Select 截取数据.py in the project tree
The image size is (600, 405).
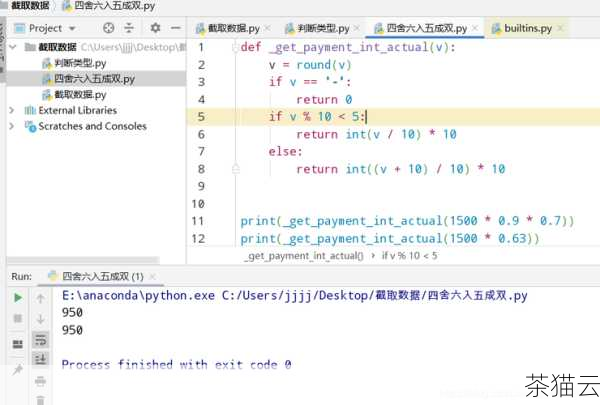click(x=74, y=95)
